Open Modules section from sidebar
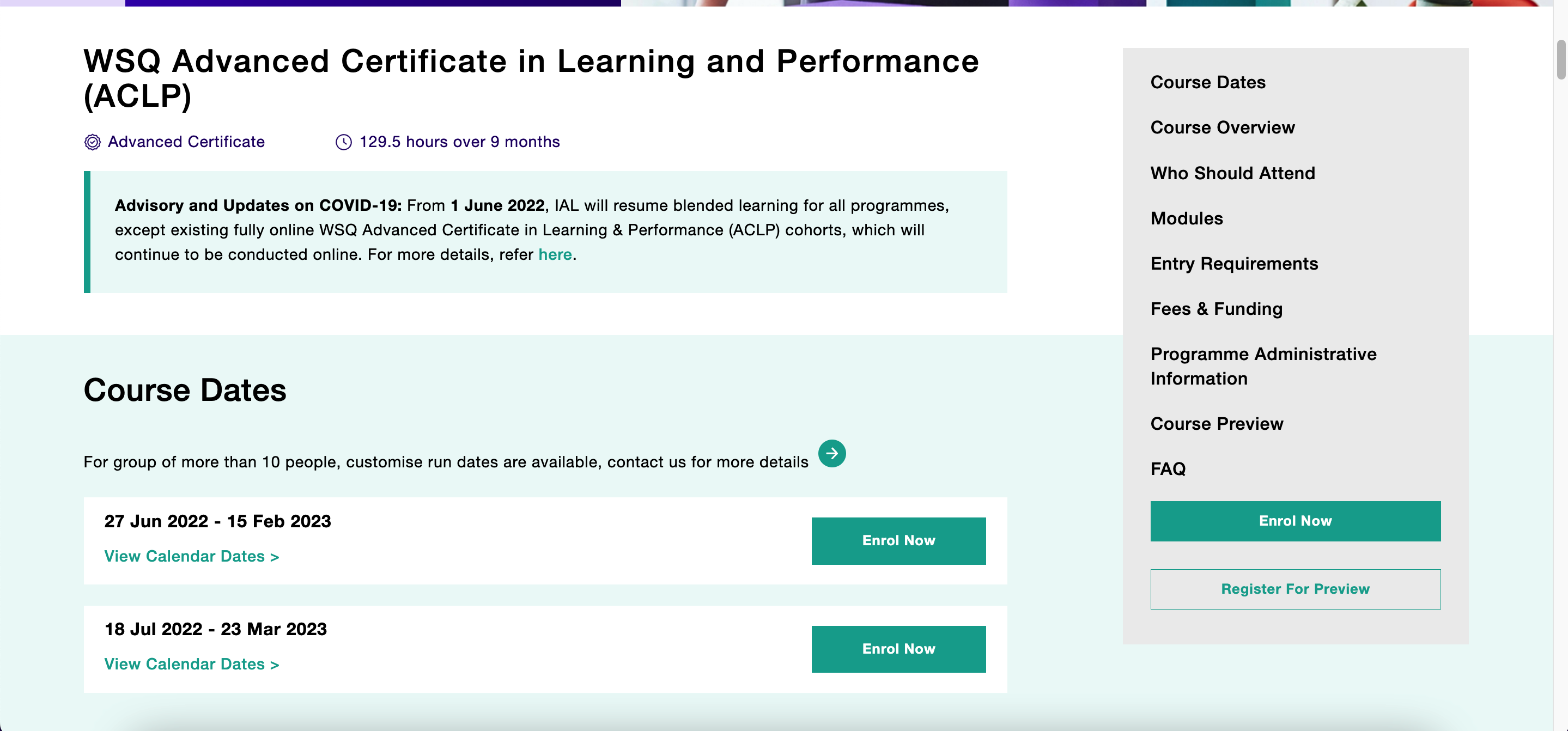This screenshot has height=731, width=1568. point(1186,218)
